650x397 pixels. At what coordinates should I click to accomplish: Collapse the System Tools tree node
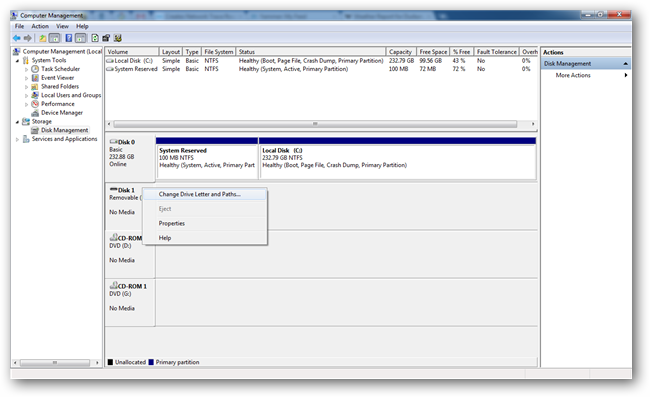click(x=17, y=61)
